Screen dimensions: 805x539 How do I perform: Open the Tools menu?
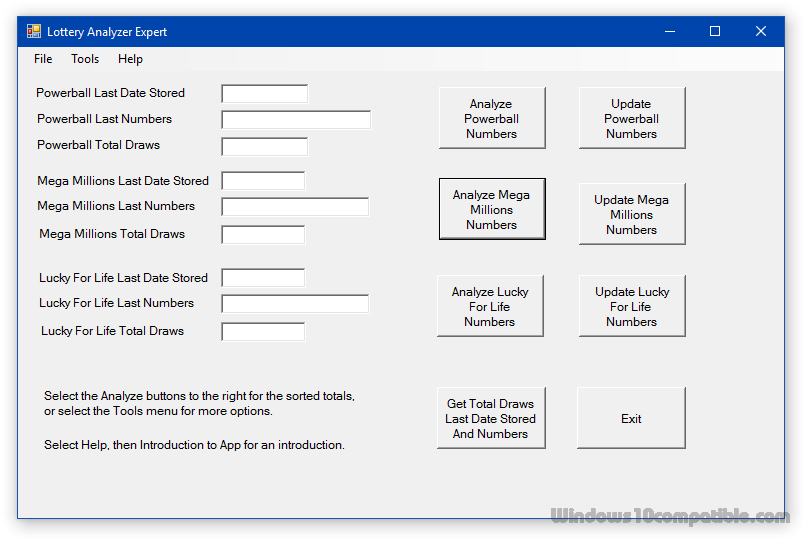pyautogui.click(x=85, y=59)
